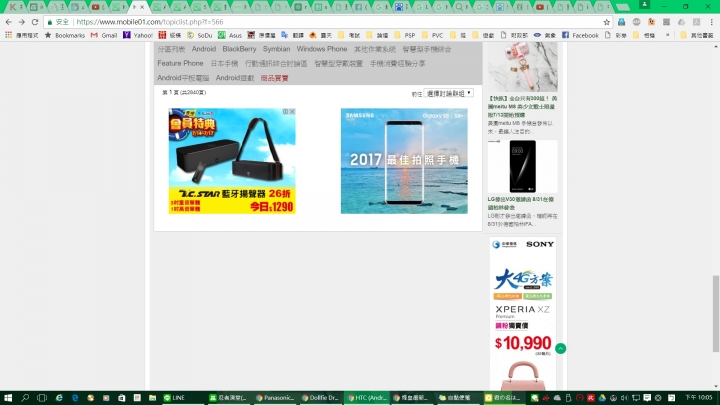This screenshot has height=405, width=720.
Task: Select the Windows Phone forum tab
Action: click(322, 49)
